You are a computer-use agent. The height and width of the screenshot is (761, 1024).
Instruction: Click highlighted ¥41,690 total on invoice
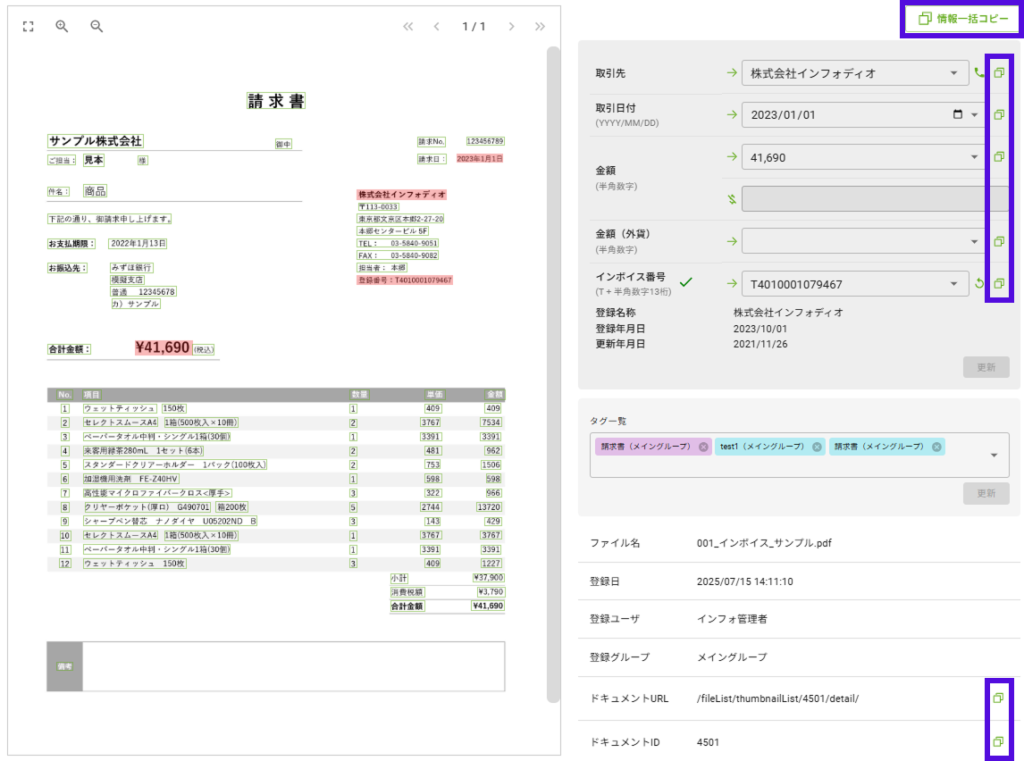pyautogui.click(x=163, y=348)
